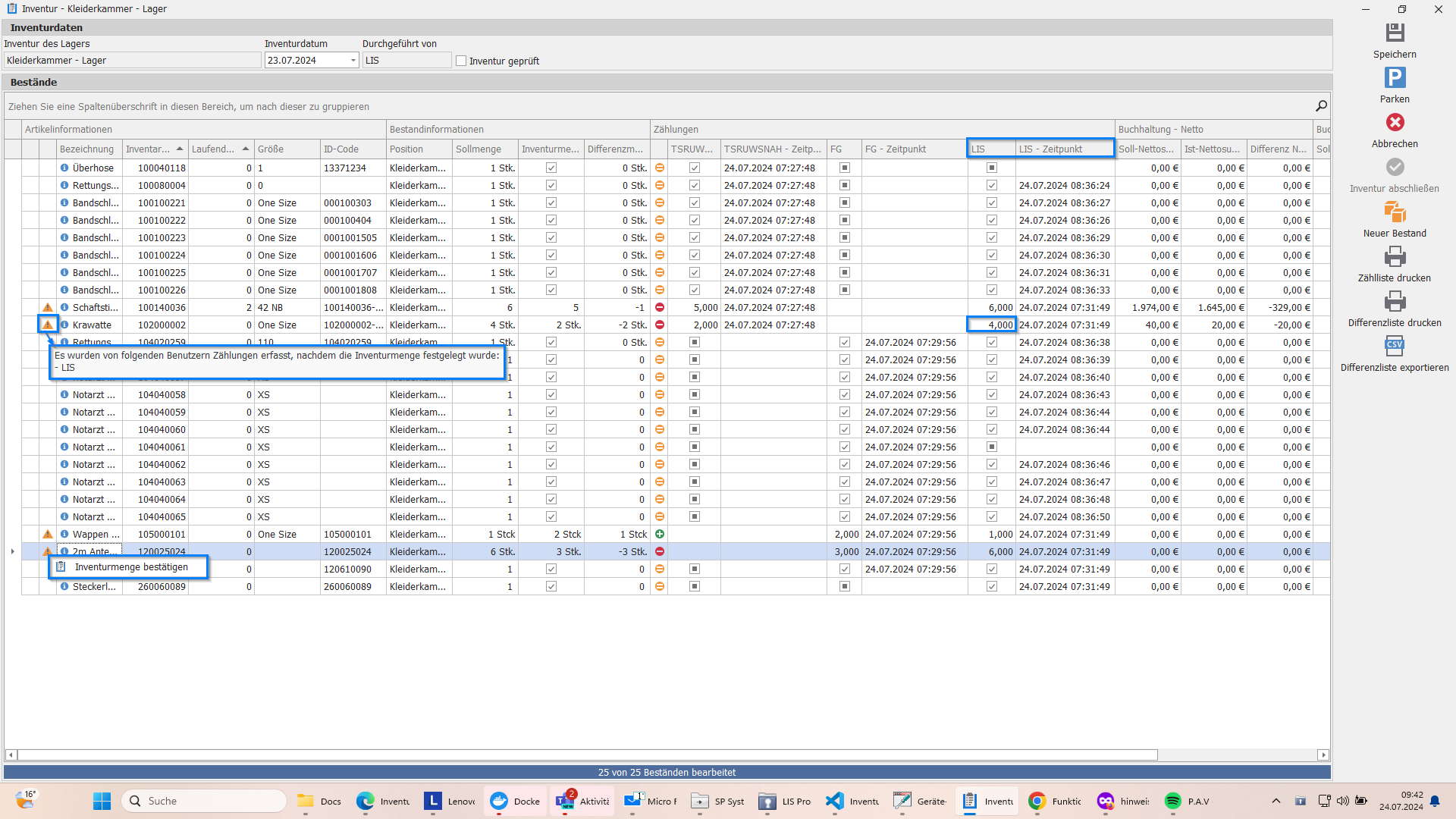
Task: Toggle LIS checkbox in Rettungs 100080004 row
Action: point(991,186)
